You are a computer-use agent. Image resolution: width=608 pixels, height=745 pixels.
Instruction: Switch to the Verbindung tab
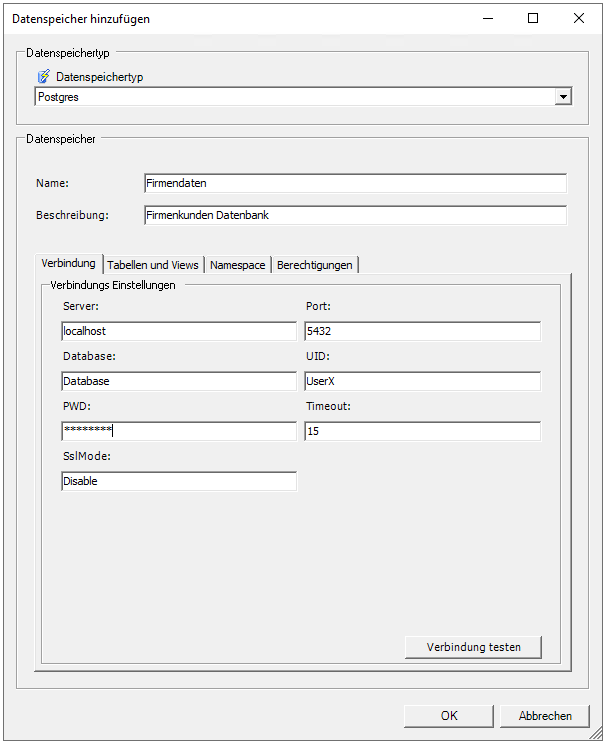pos(68,263)
